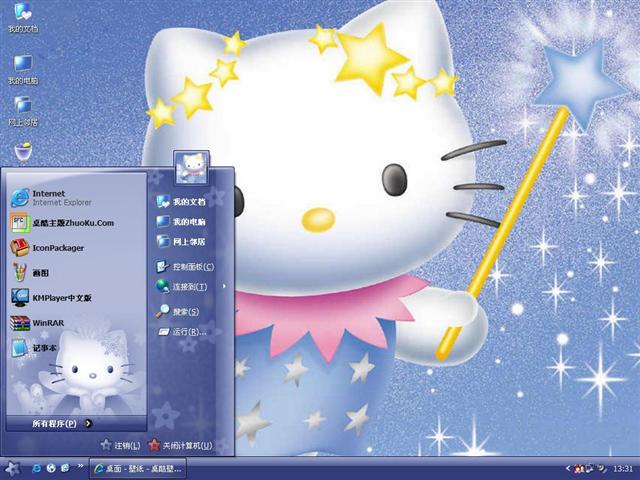Click the globe browser icon in quick launch
Screen dimensions: 640x480
click(x=51, y=468)
